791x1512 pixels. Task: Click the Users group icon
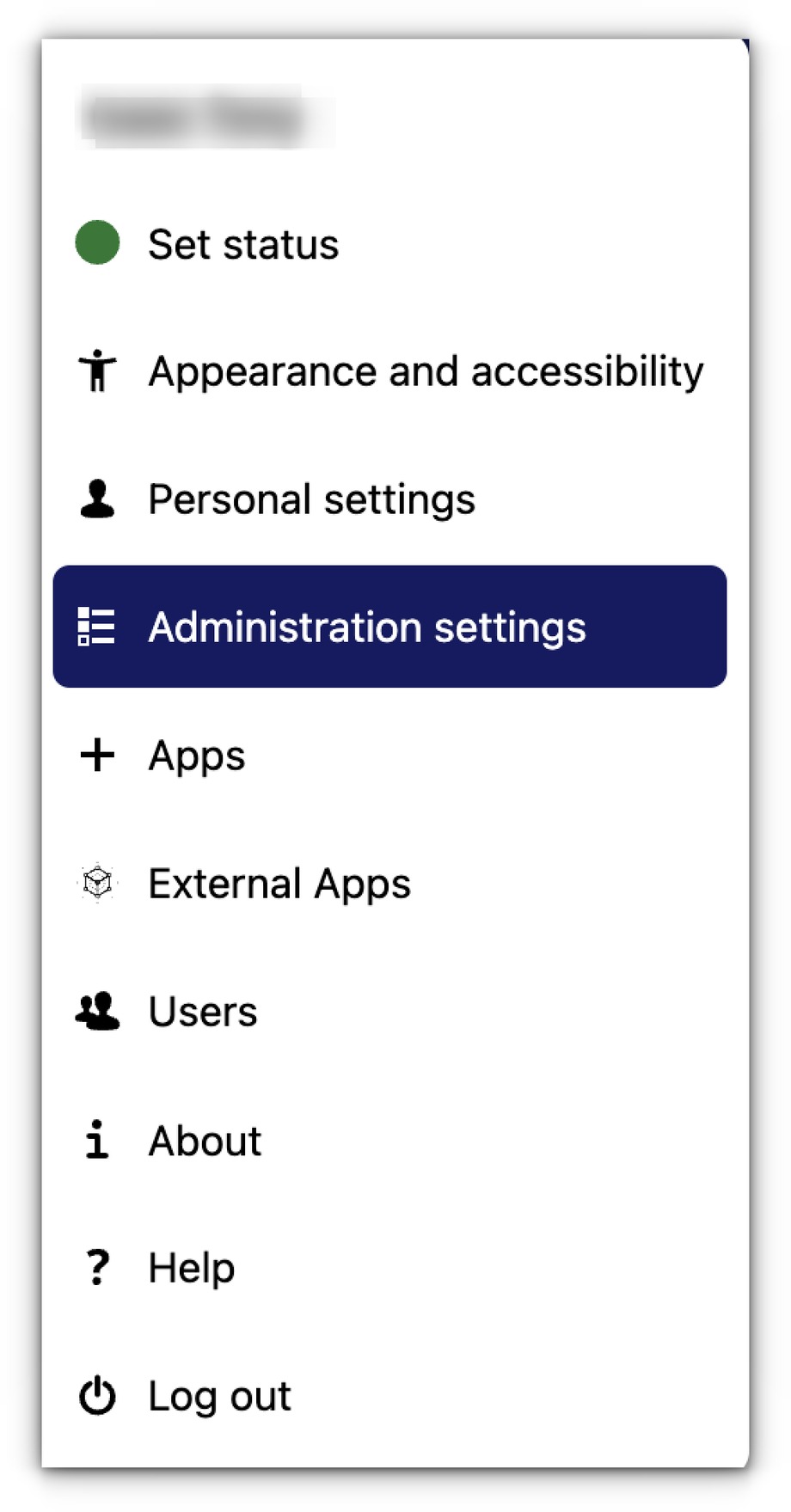97,1011
